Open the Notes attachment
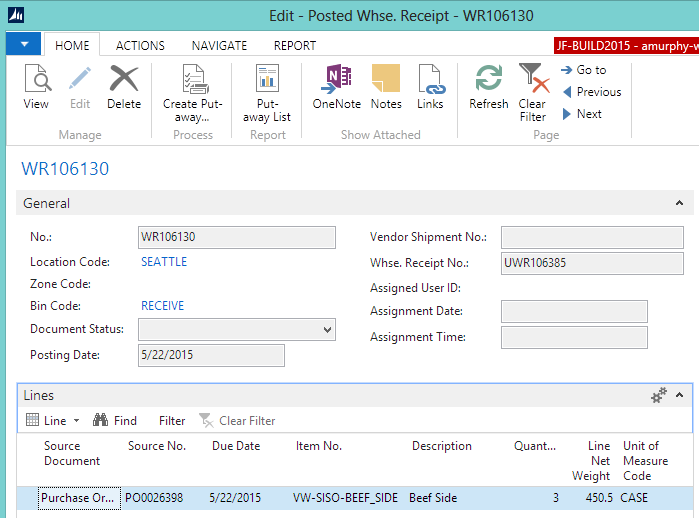 coord(386,87)
